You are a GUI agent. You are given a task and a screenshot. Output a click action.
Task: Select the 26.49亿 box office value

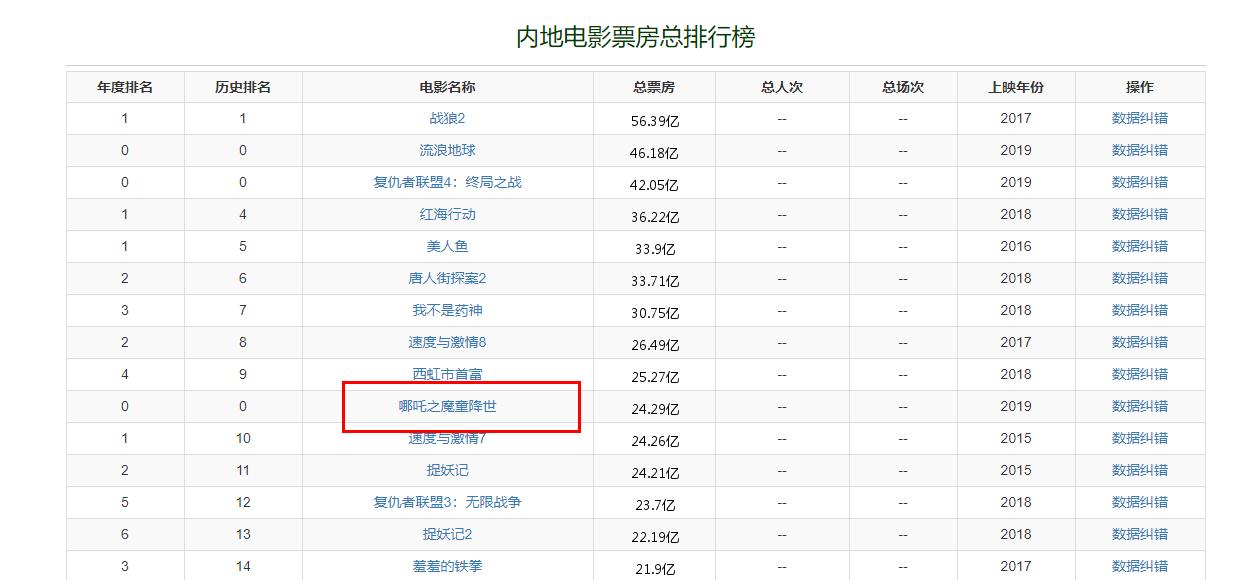pyautogui.click(x=655, y=345)
